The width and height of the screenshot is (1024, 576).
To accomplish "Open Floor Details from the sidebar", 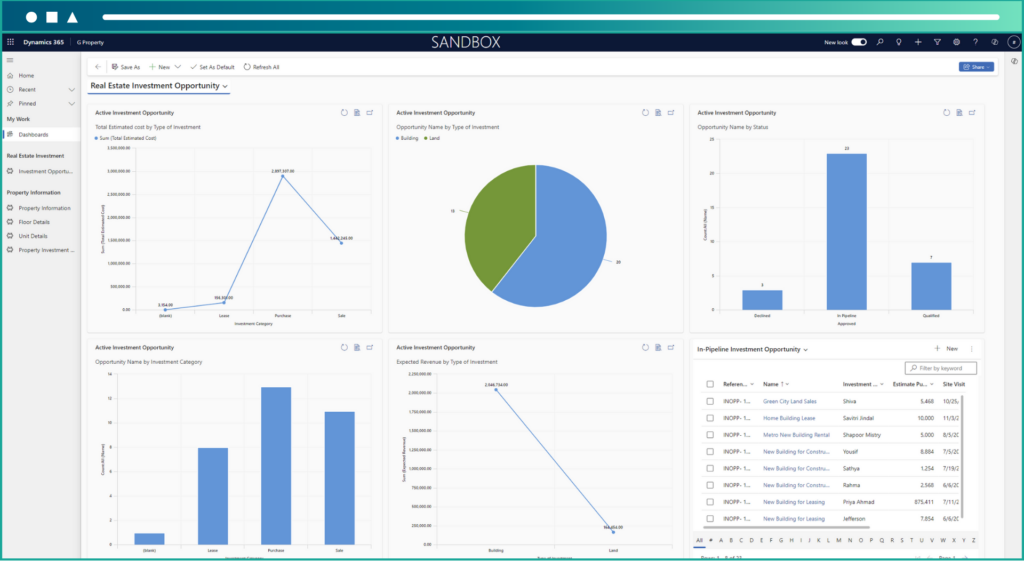I will coord(34,222).
